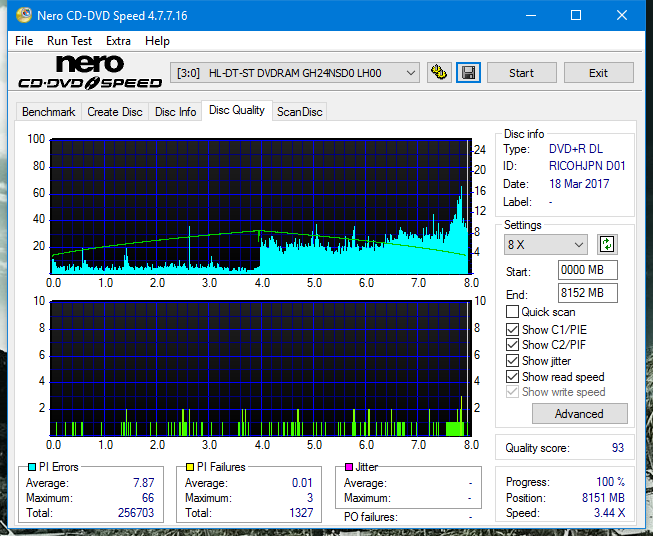Screen dimensions: 653x536
Task: Open the File menu
Action: coord(24,41)
